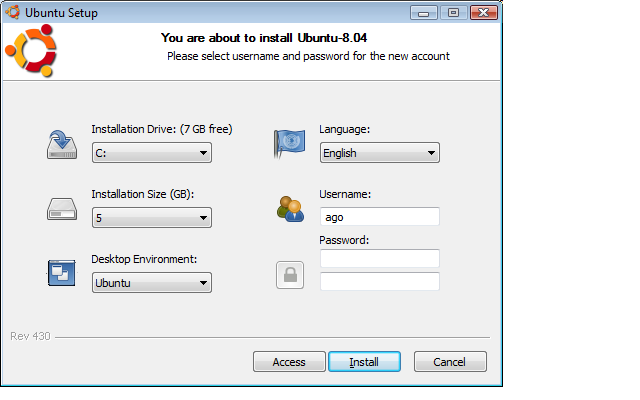Click the password confirmation field
This screenshot has height=400, width=640.
pos(380,281)
